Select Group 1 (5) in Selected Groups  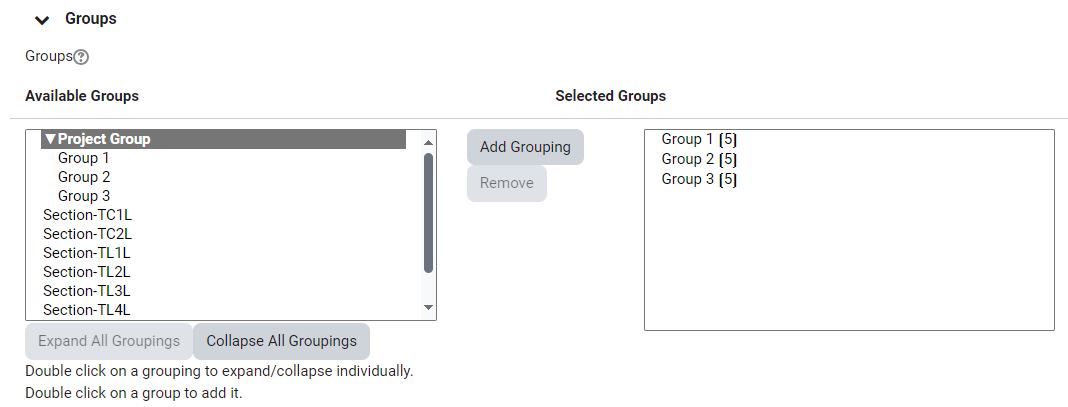click(699, 139)
